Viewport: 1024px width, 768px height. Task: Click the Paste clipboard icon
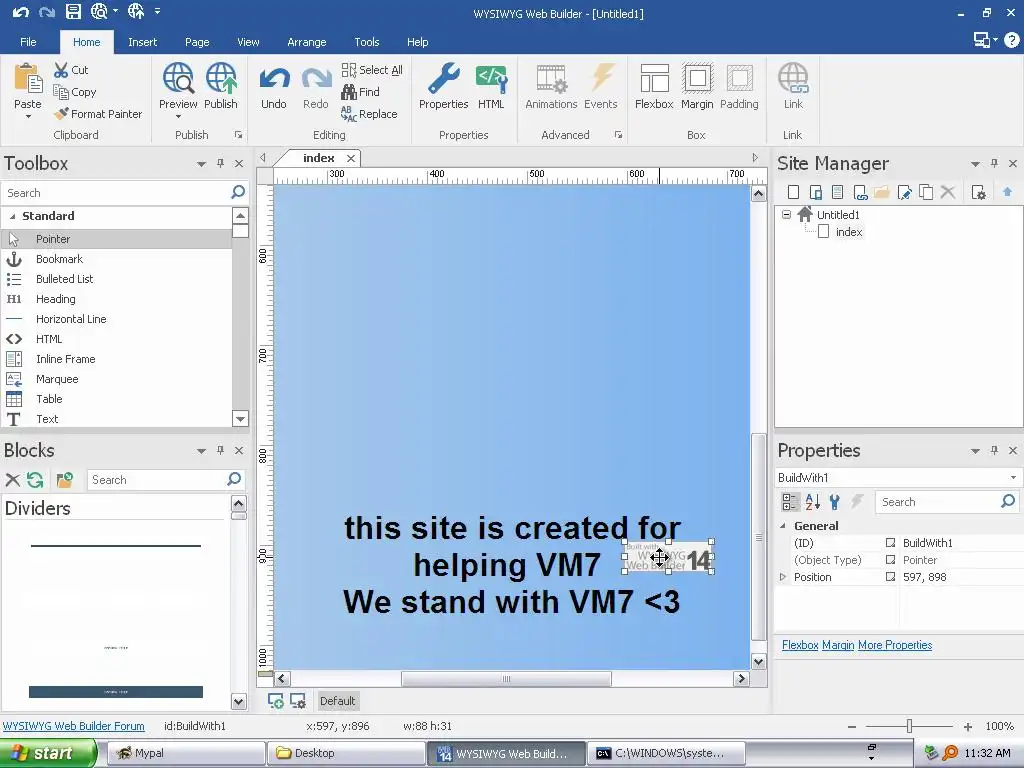pyautogui.click(x=28, y=79)
